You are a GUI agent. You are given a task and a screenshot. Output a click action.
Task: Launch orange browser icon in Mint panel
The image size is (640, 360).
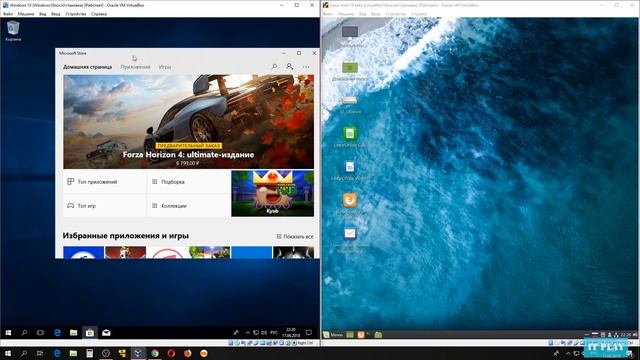(x=360, y=335)
